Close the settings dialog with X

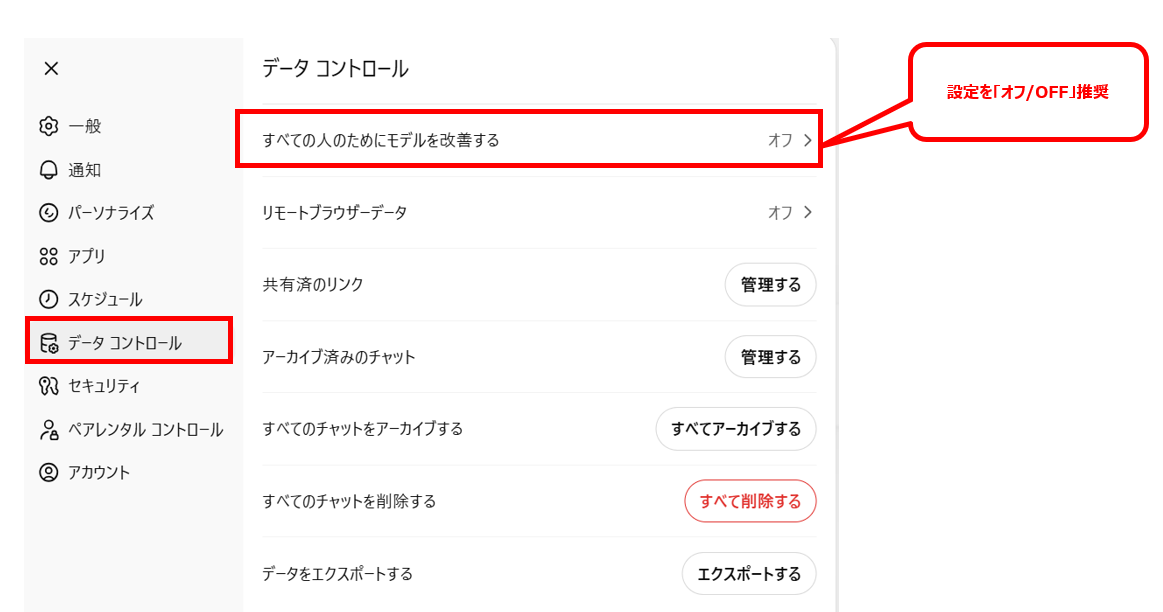(51, 68)
